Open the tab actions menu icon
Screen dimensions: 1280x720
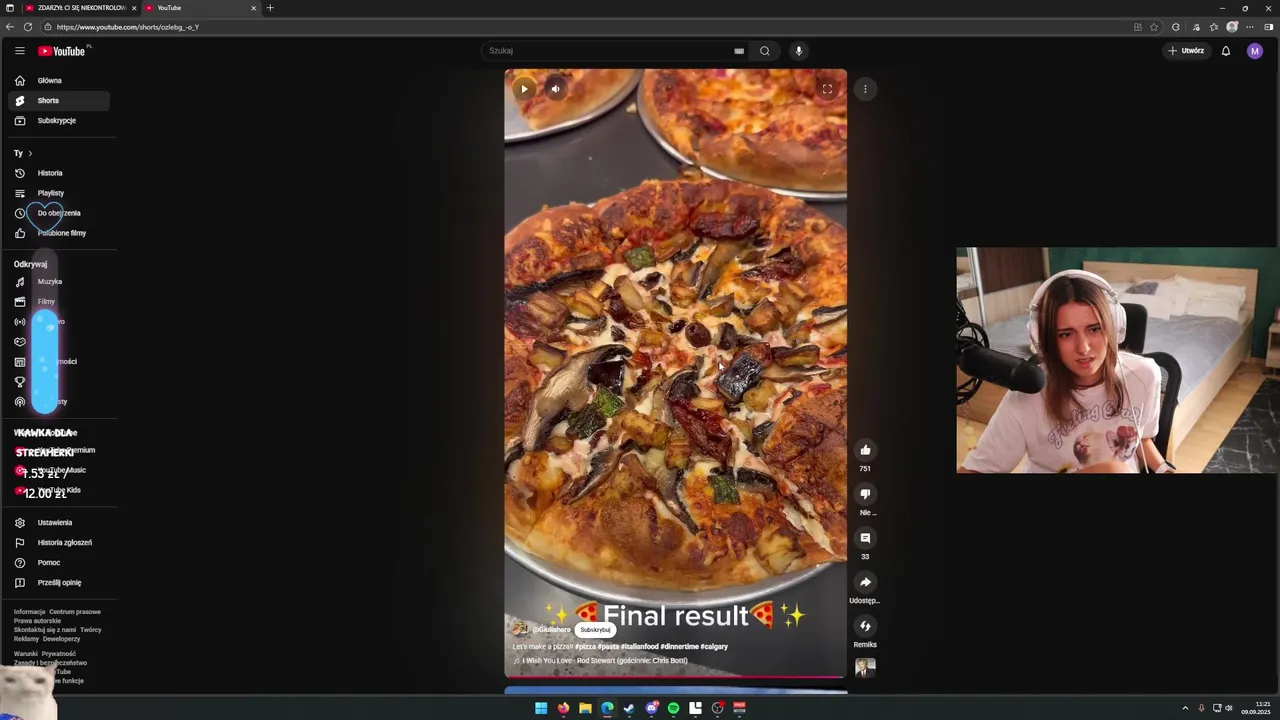point(9,8)
